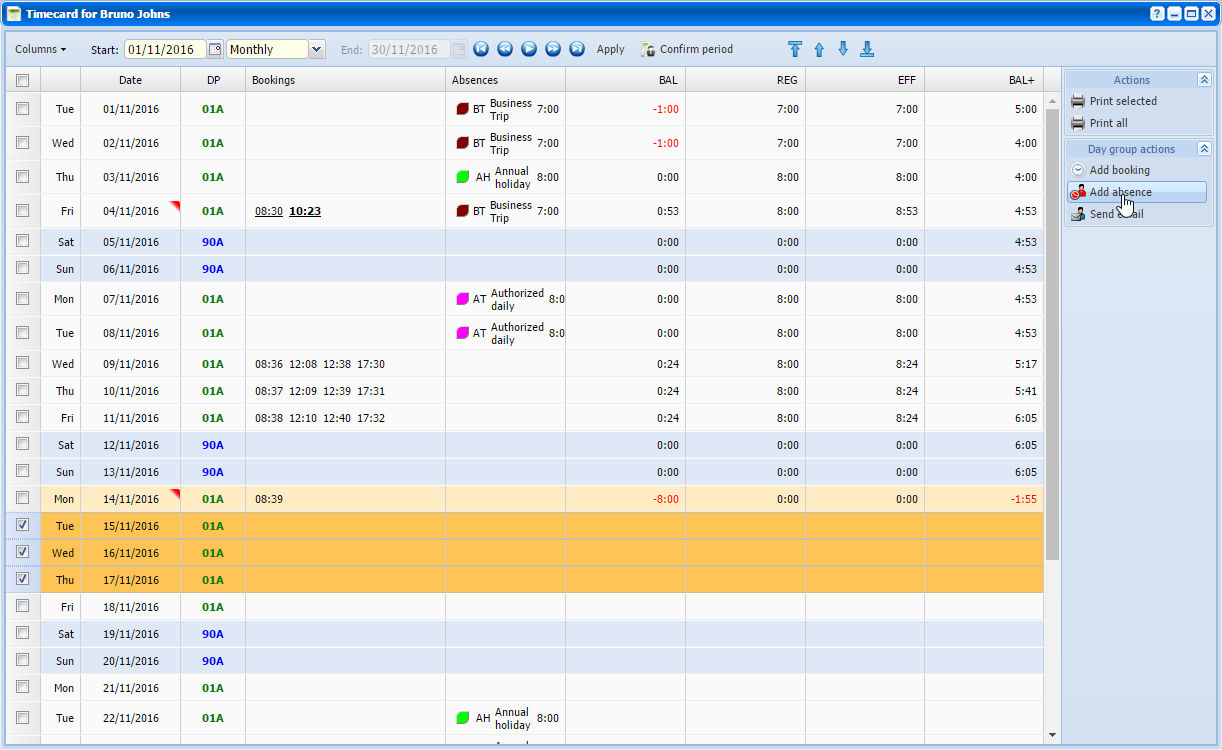Click the Confirm period button

(687, 49)
